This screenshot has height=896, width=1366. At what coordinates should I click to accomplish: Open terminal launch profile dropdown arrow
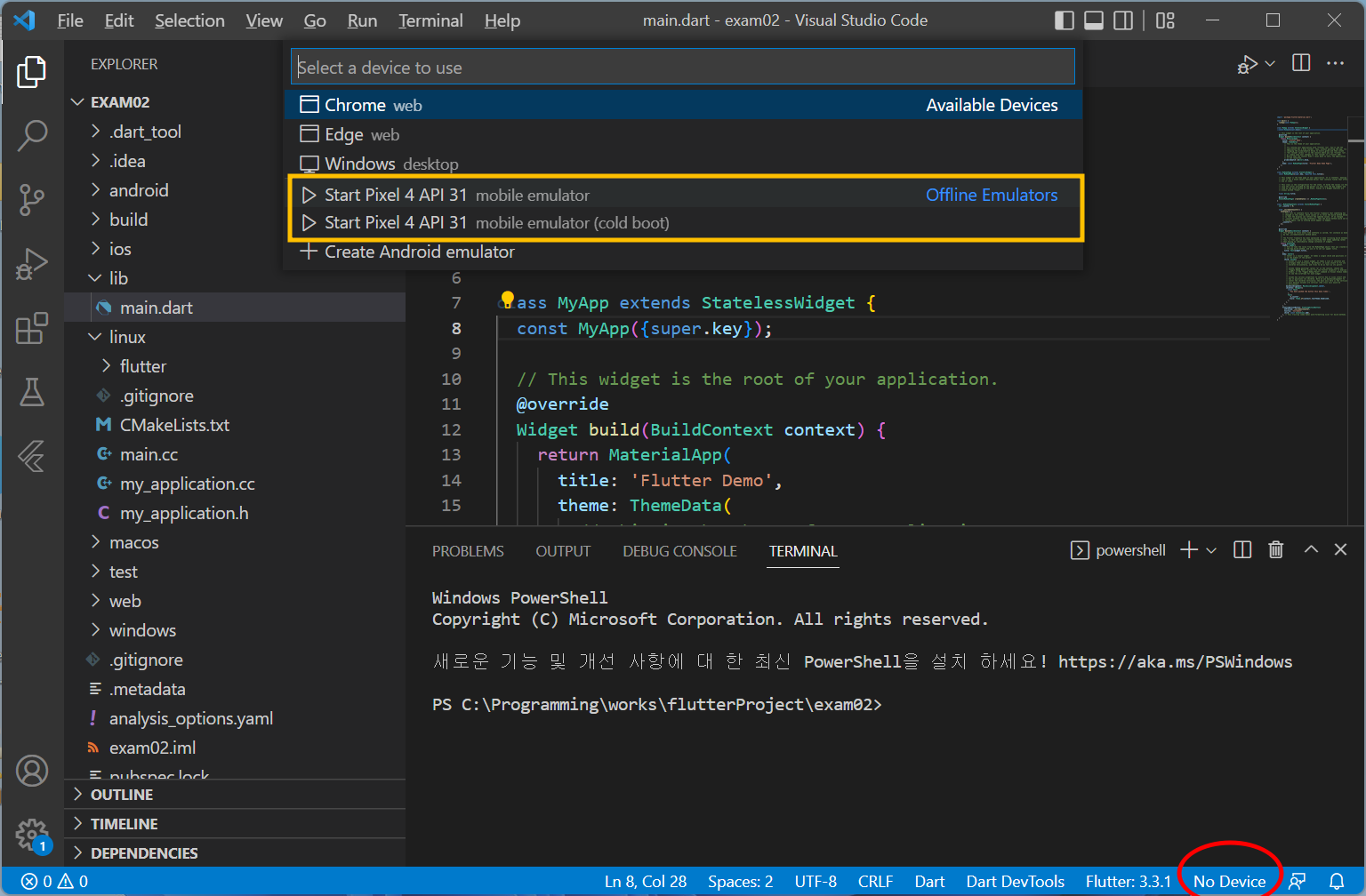[x=1211, y=551]
